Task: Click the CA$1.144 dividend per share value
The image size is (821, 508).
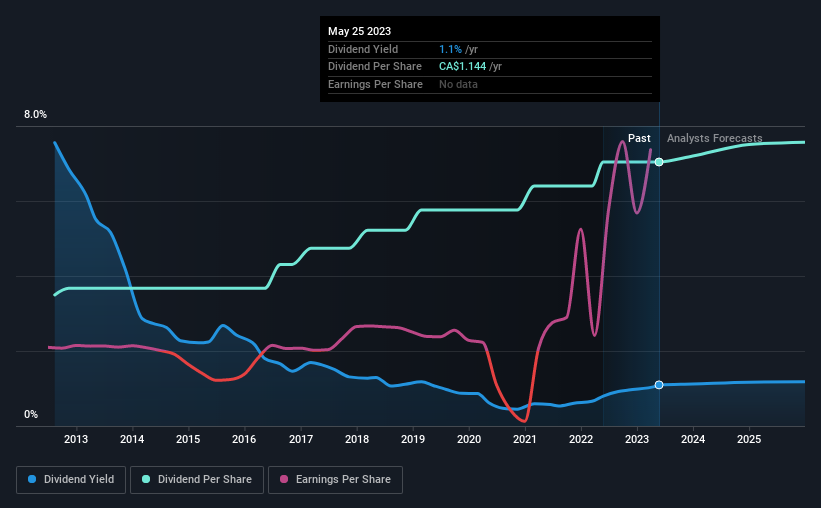Action: (x=462, y=67)
